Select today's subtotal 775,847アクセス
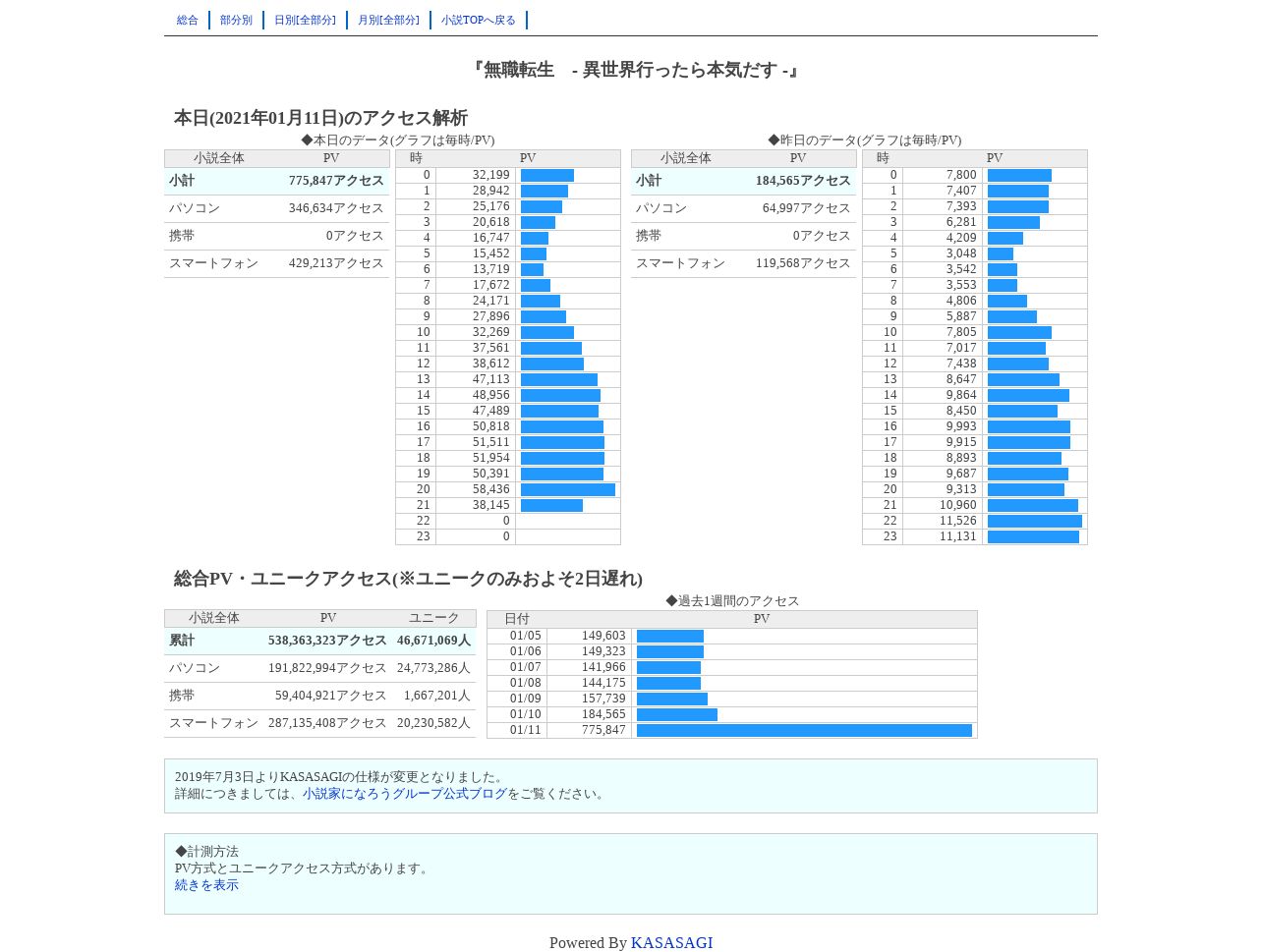The height and width of the screenshot is (952, 1262). 336,181
